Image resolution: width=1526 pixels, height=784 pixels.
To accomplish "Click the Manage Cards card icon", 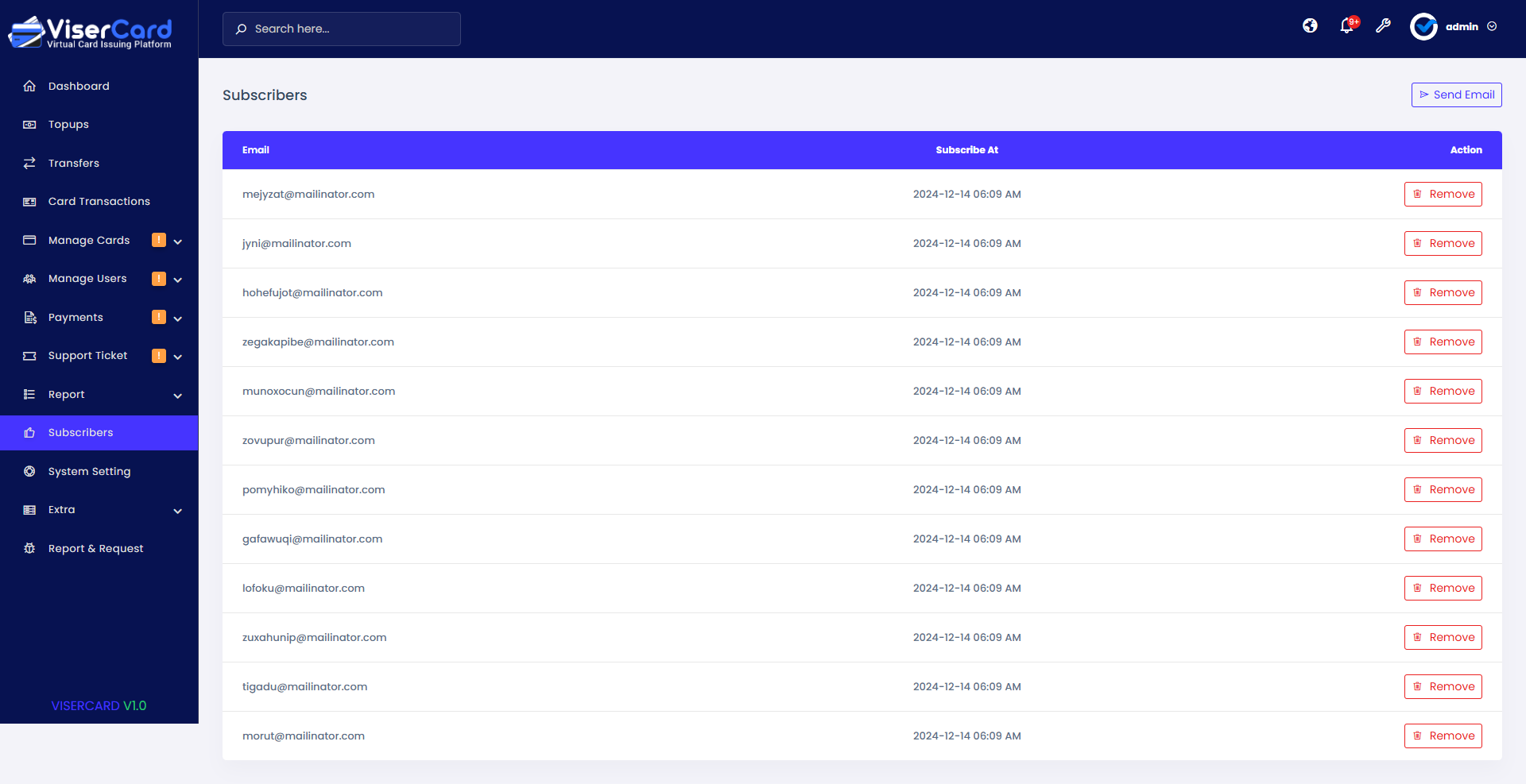I will point(29,240).
